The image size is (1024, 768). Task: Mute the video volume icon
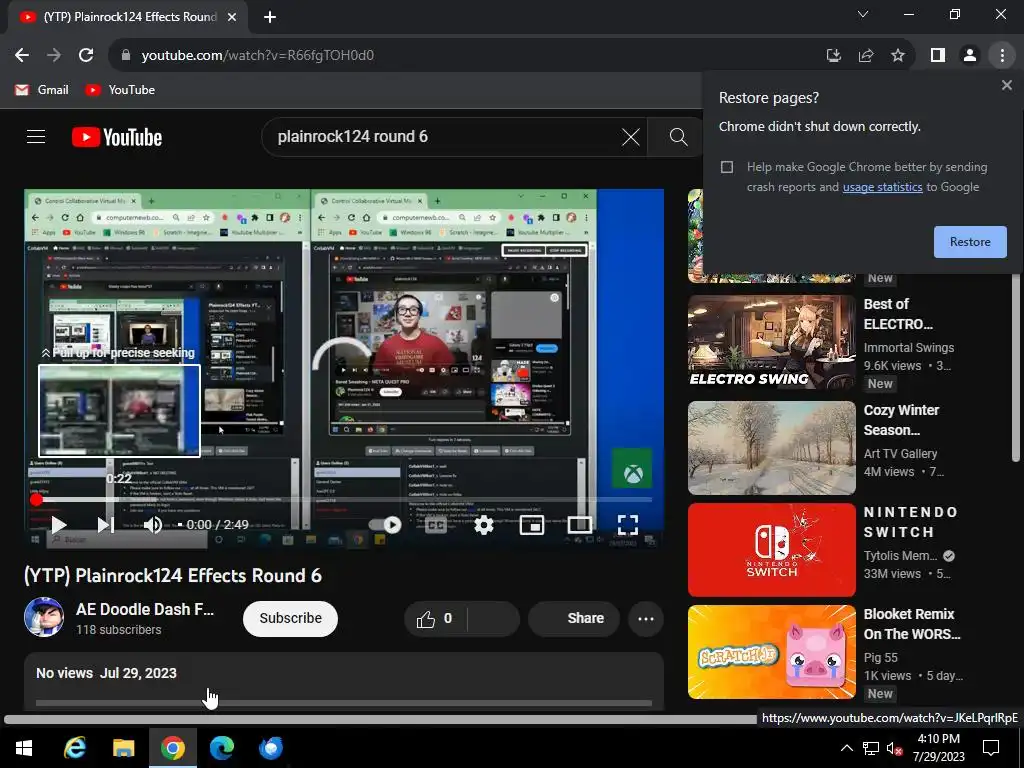point(153,524)
